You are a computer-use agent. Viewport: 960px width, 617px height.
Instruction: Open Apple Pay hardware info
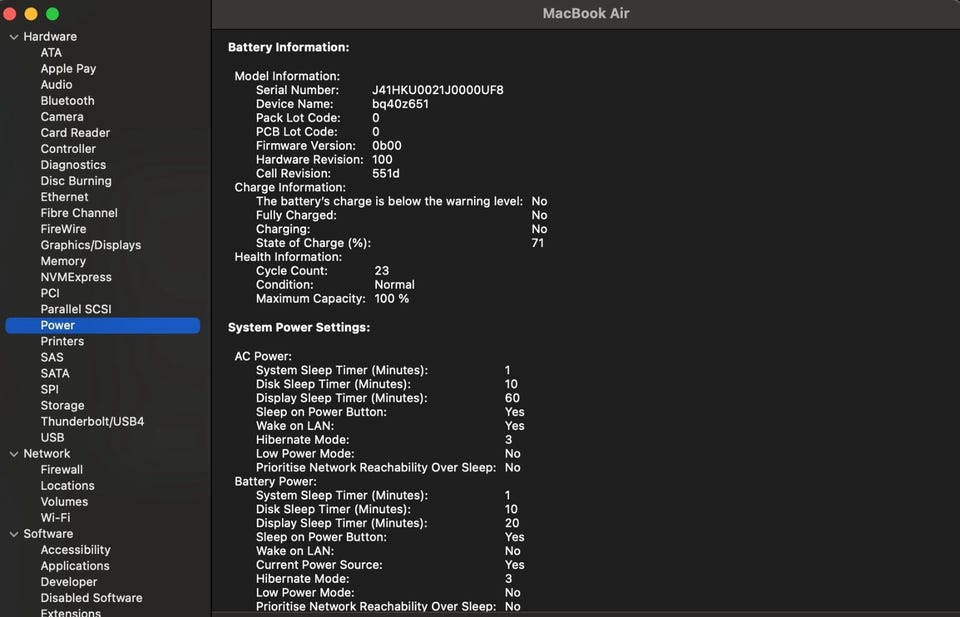click(68, 69)
